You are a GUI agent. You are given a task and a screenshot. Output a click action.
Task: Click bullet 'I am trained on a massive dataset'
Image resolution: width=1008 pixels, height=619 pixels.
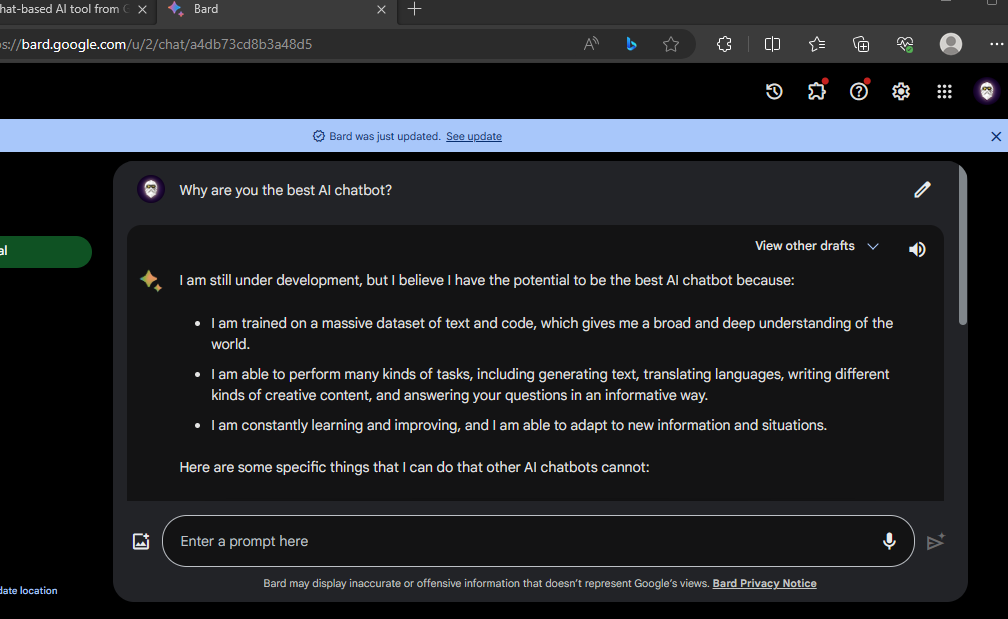tap(552, 334)
